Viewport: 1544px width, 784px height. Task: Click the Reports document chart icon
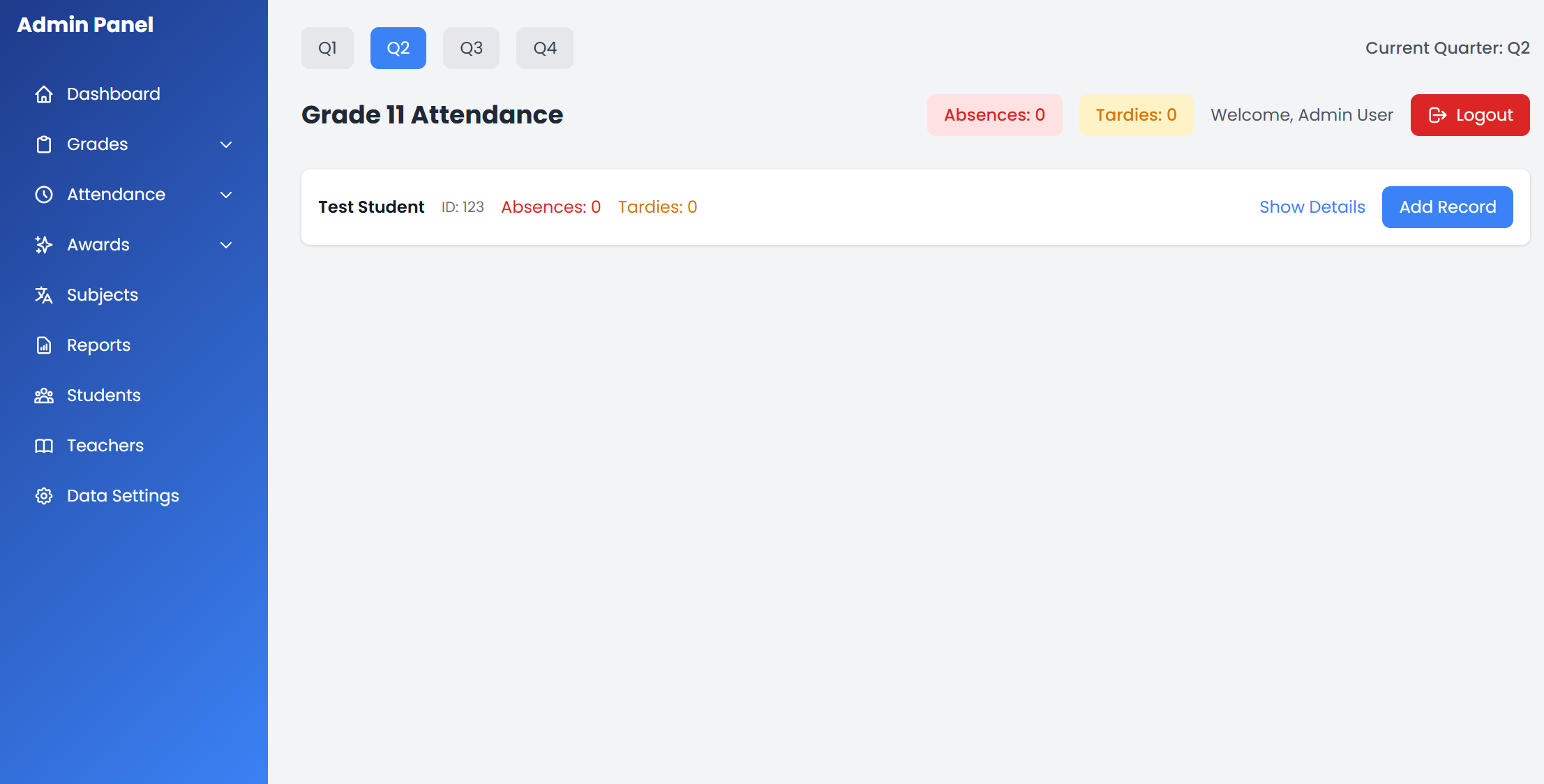point(44,345)
